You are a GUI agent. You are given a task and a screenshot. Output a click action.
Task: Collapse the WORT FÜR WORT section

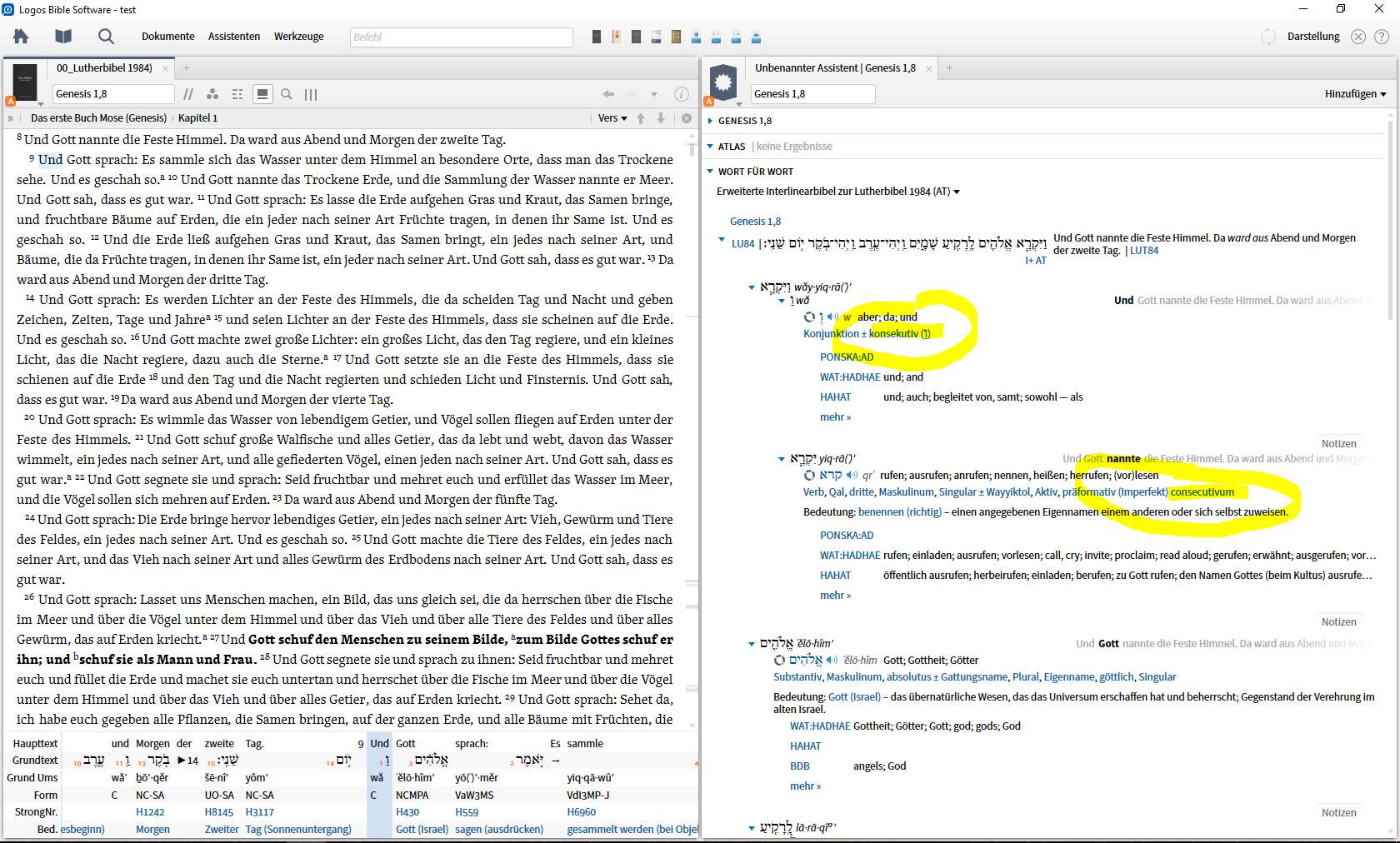[710, 172]
